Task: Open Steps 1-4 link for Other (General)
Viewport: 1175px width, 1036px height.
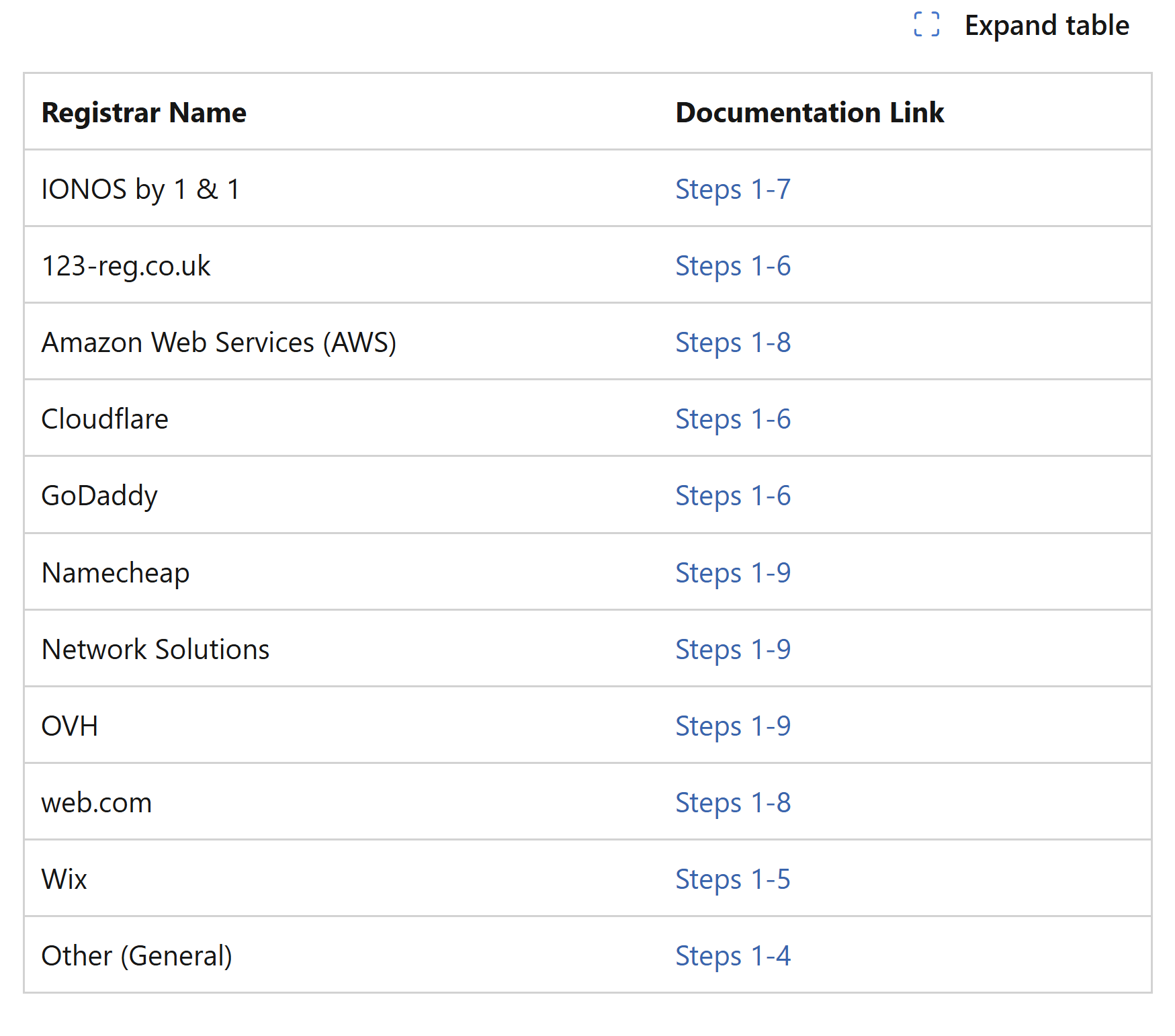Action: pos(732,955)
